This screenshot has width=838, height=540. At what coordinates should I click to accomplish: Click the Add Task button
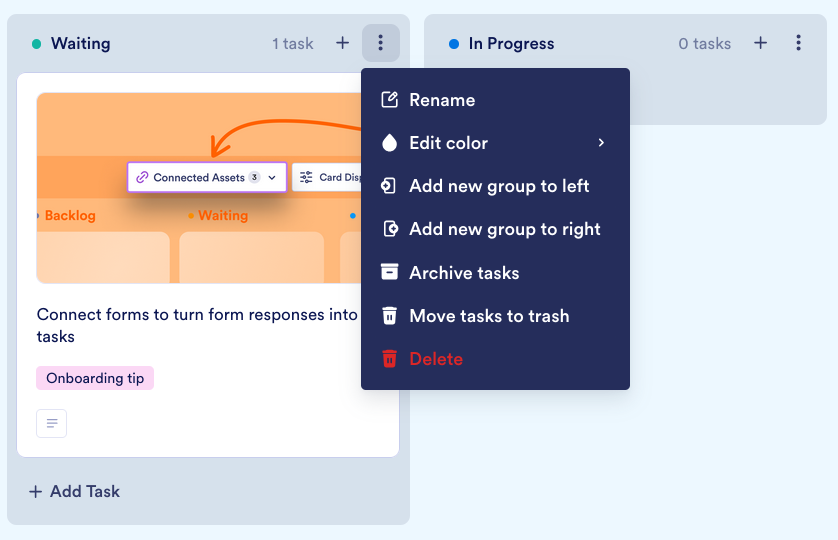coord(75,491)
